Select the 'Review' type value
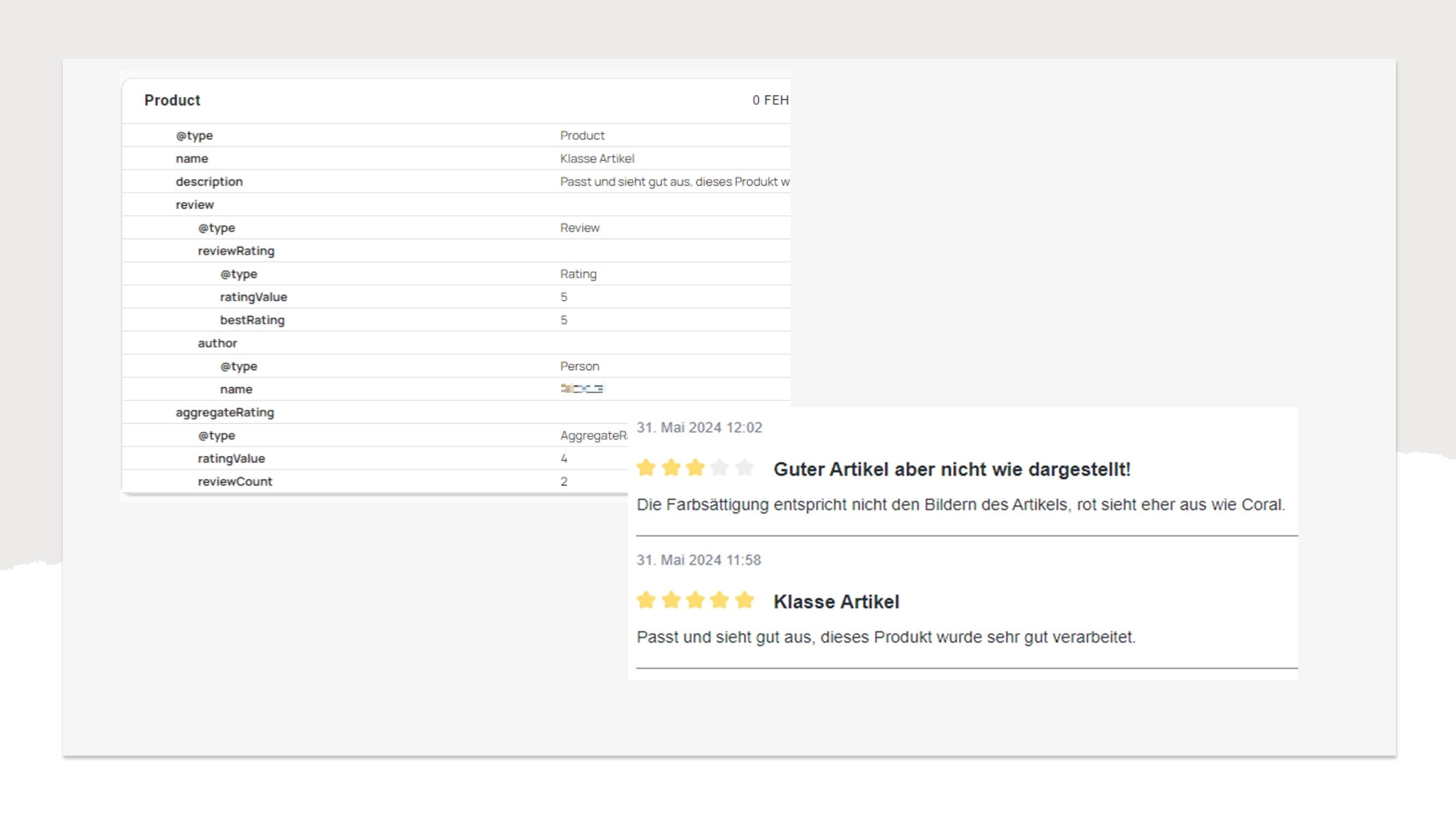 (x=580, y=228)
